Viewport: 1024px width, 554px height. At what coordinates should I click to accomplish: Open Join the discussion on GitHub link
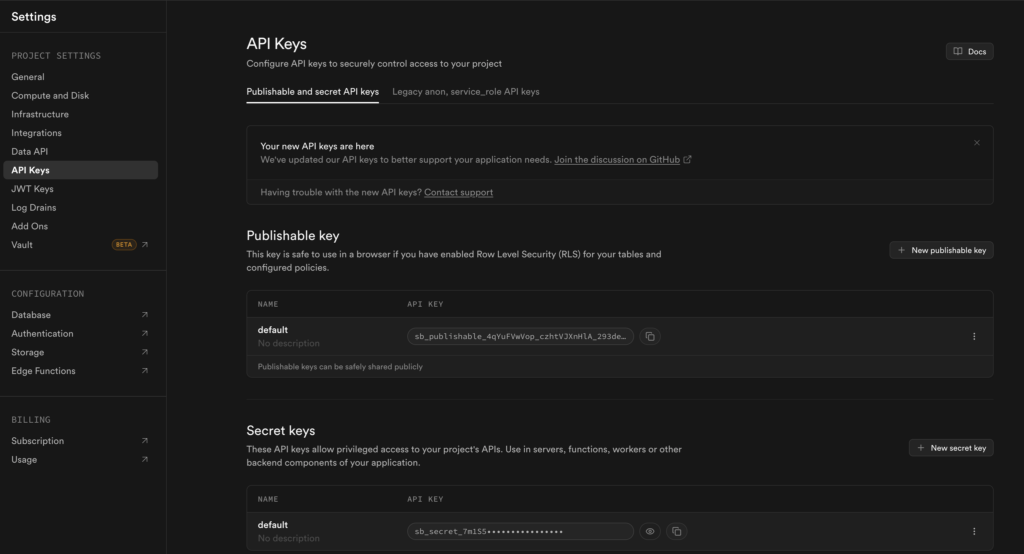[617, 159]
